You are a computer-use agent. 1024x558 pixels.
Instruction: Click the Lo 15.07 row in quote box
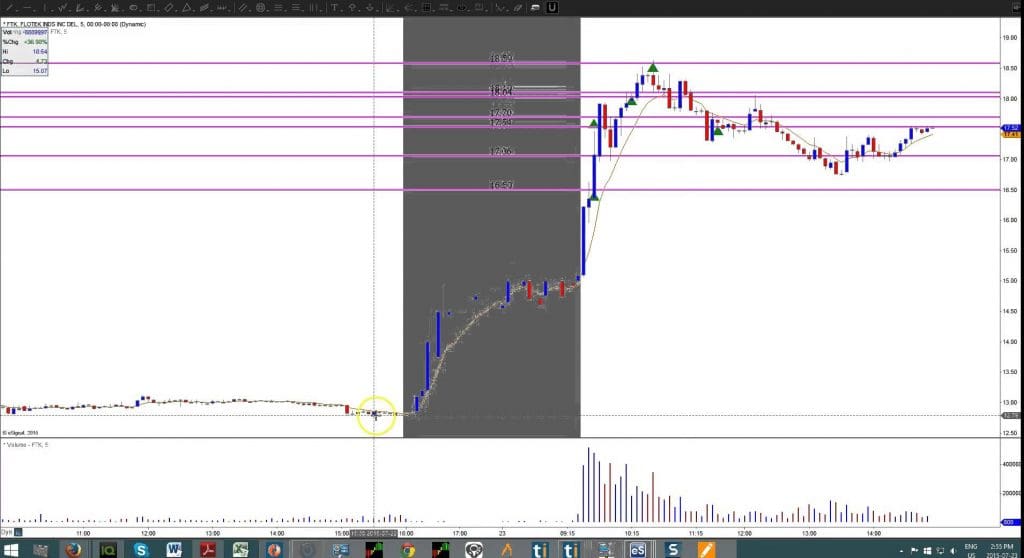coord(25,71)
